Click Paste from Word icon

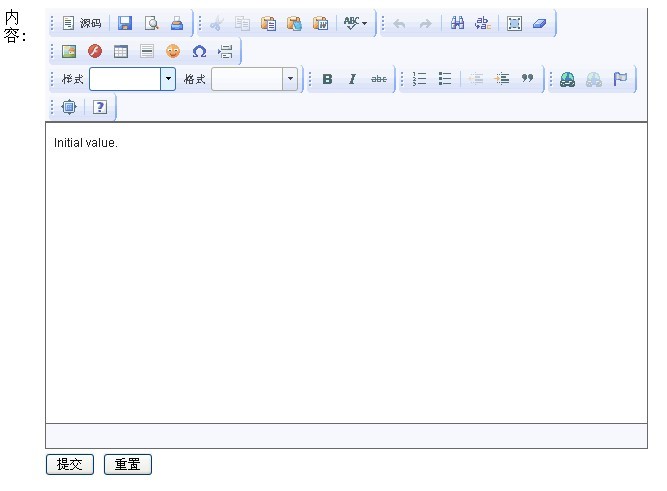pos(320,23)
